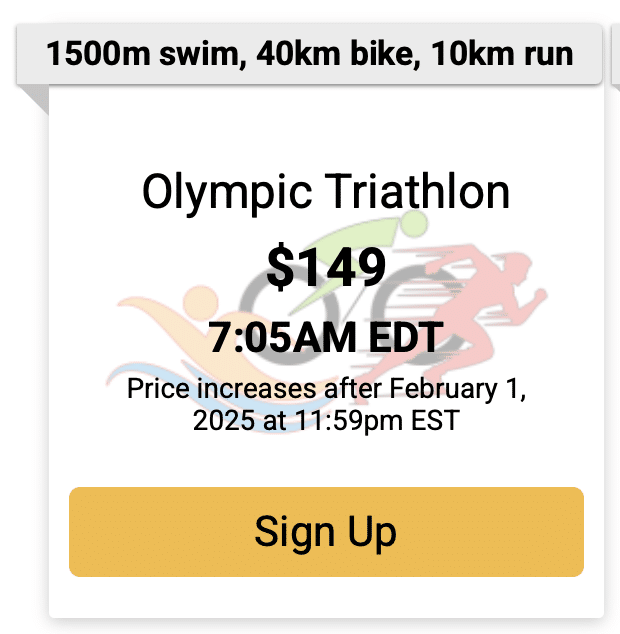Click the folded ribbon corner at left
Image resolution: width=620 pixels, height=634 pixels.
pos(33,98)
